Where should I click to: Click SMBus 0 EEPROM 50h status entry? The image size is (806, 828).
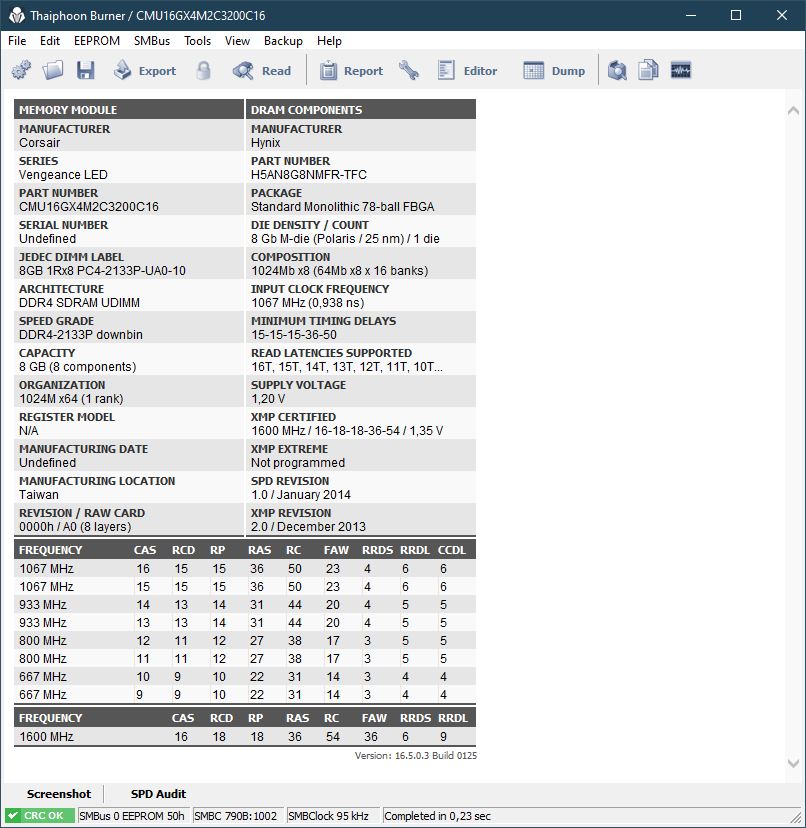pyautogui.click(x=132, y=816)
